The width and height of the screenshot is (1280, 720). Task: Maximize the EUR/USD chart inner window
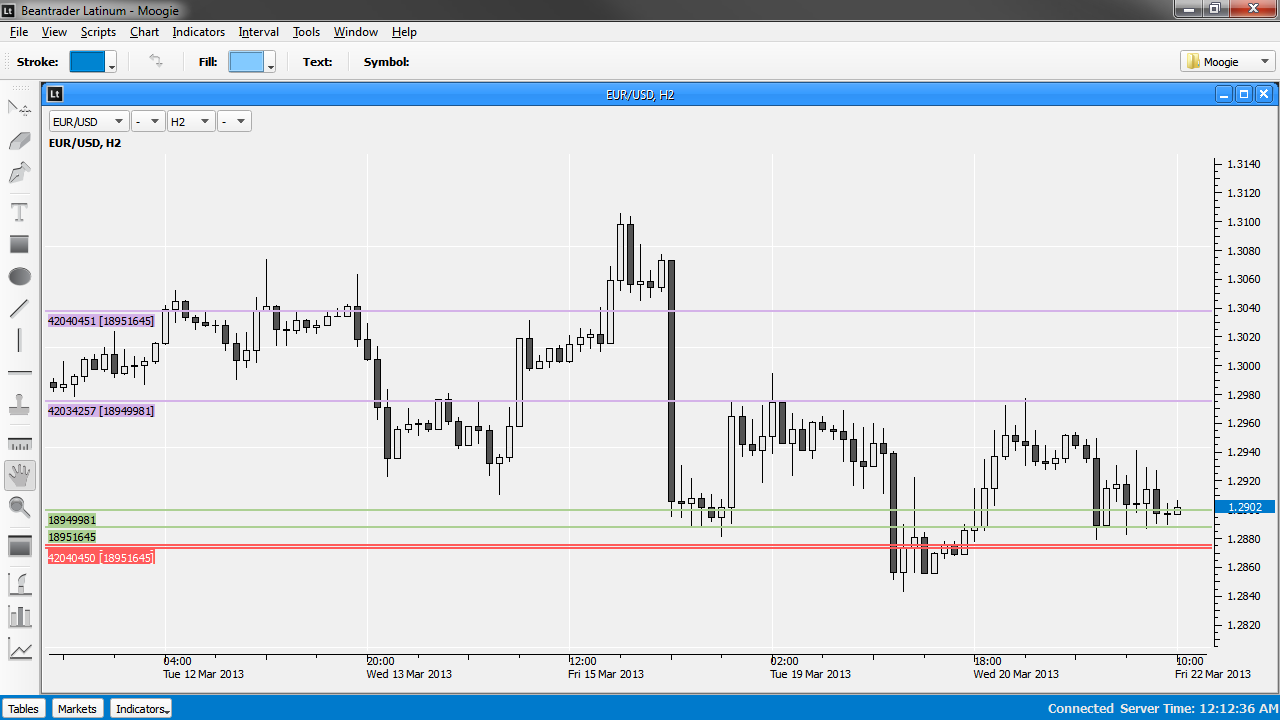pyautogui.click(x=1244, y=94)
